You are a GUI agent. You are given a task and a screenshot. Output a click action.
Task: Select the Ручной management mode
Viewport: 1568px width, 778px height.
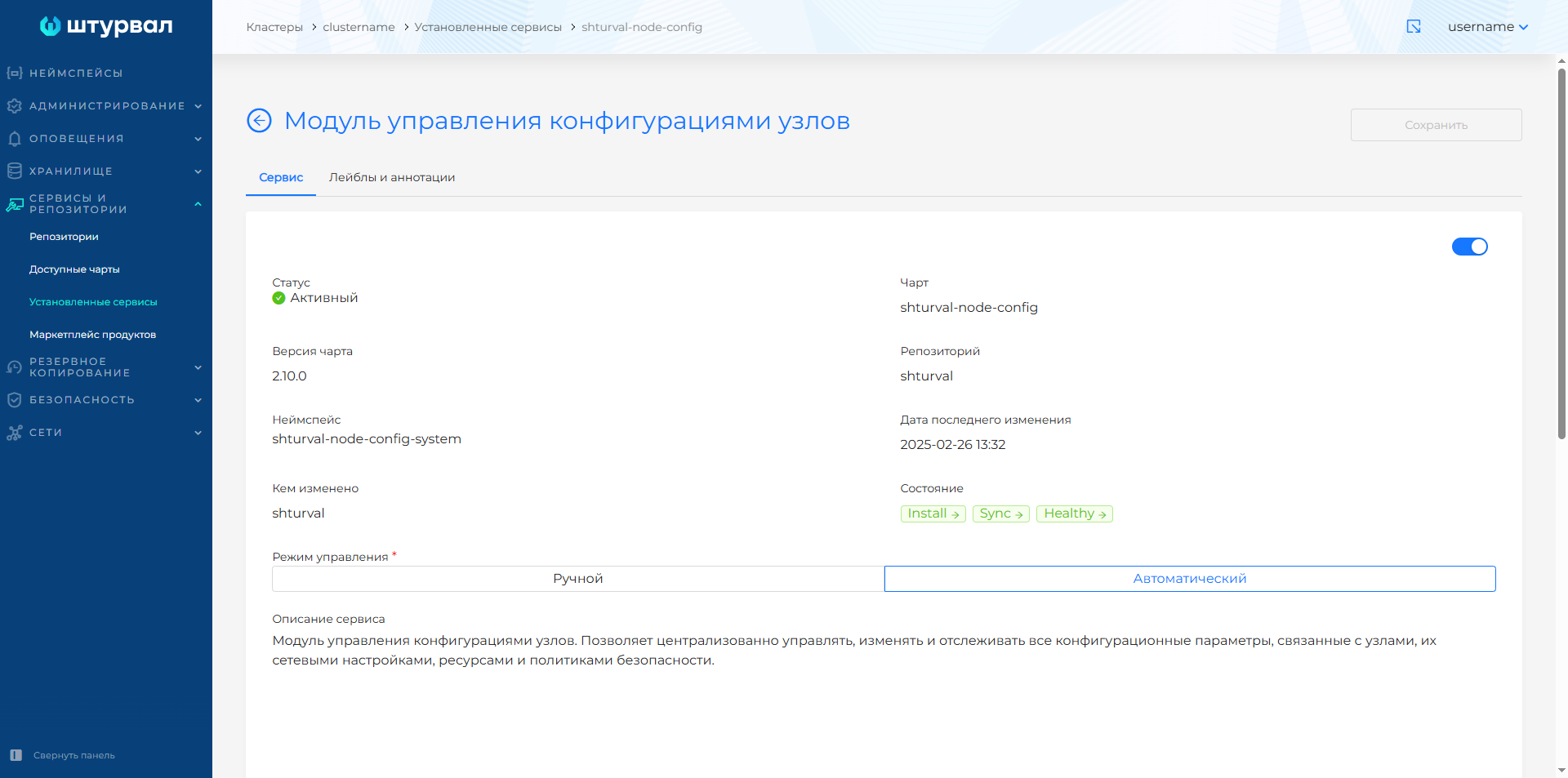[x=577, y=579]
